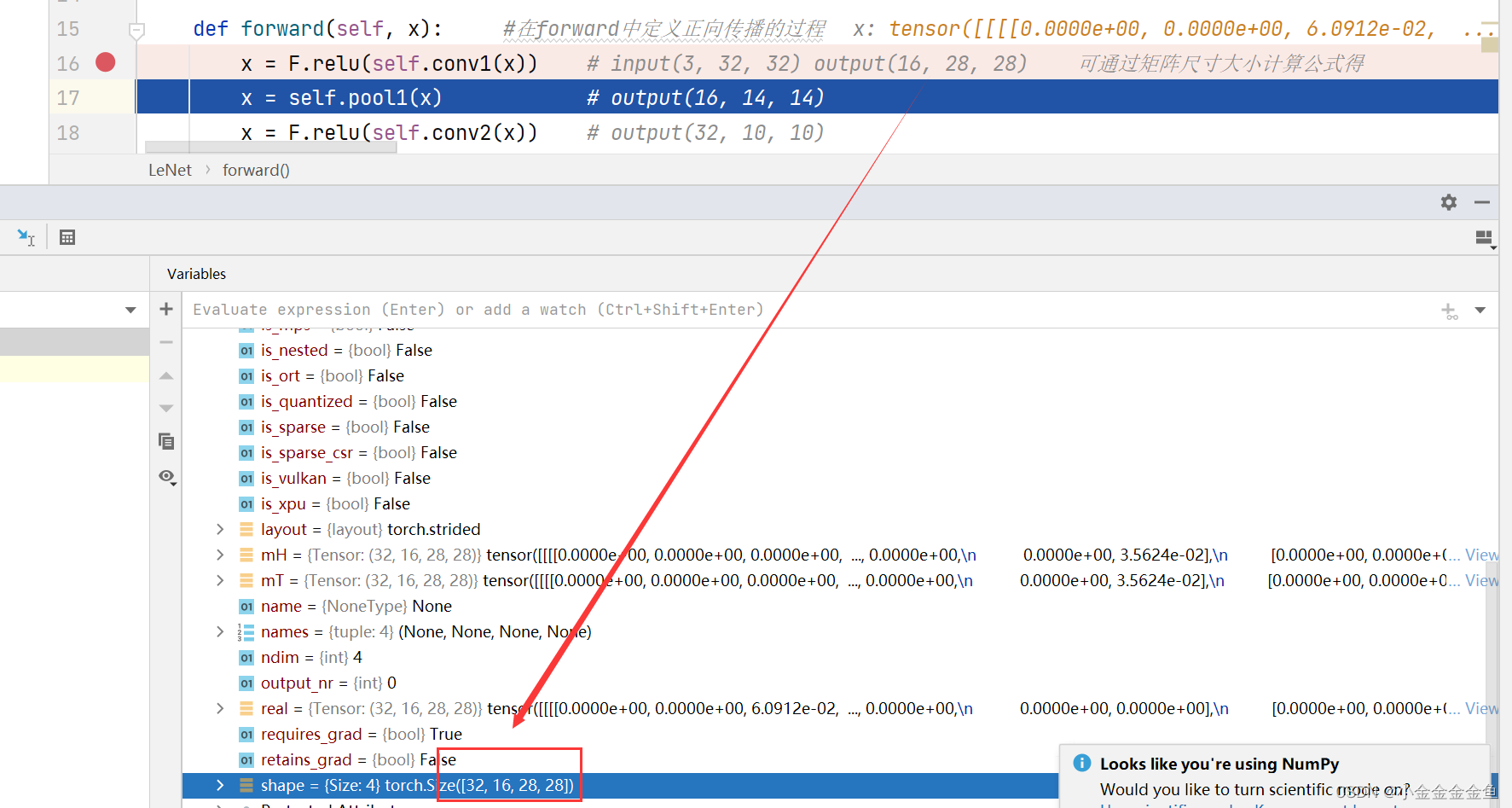Open the layout settings icon

1485,238
